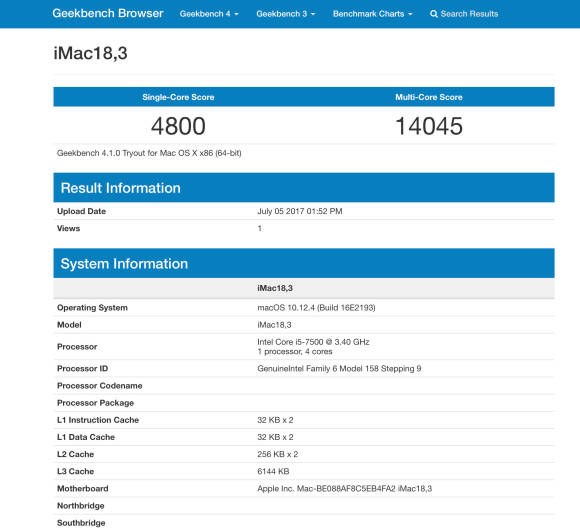This screenshot has height=531, width=580.
Task: Click the System Information section header
Action: (x=304, y=264)
